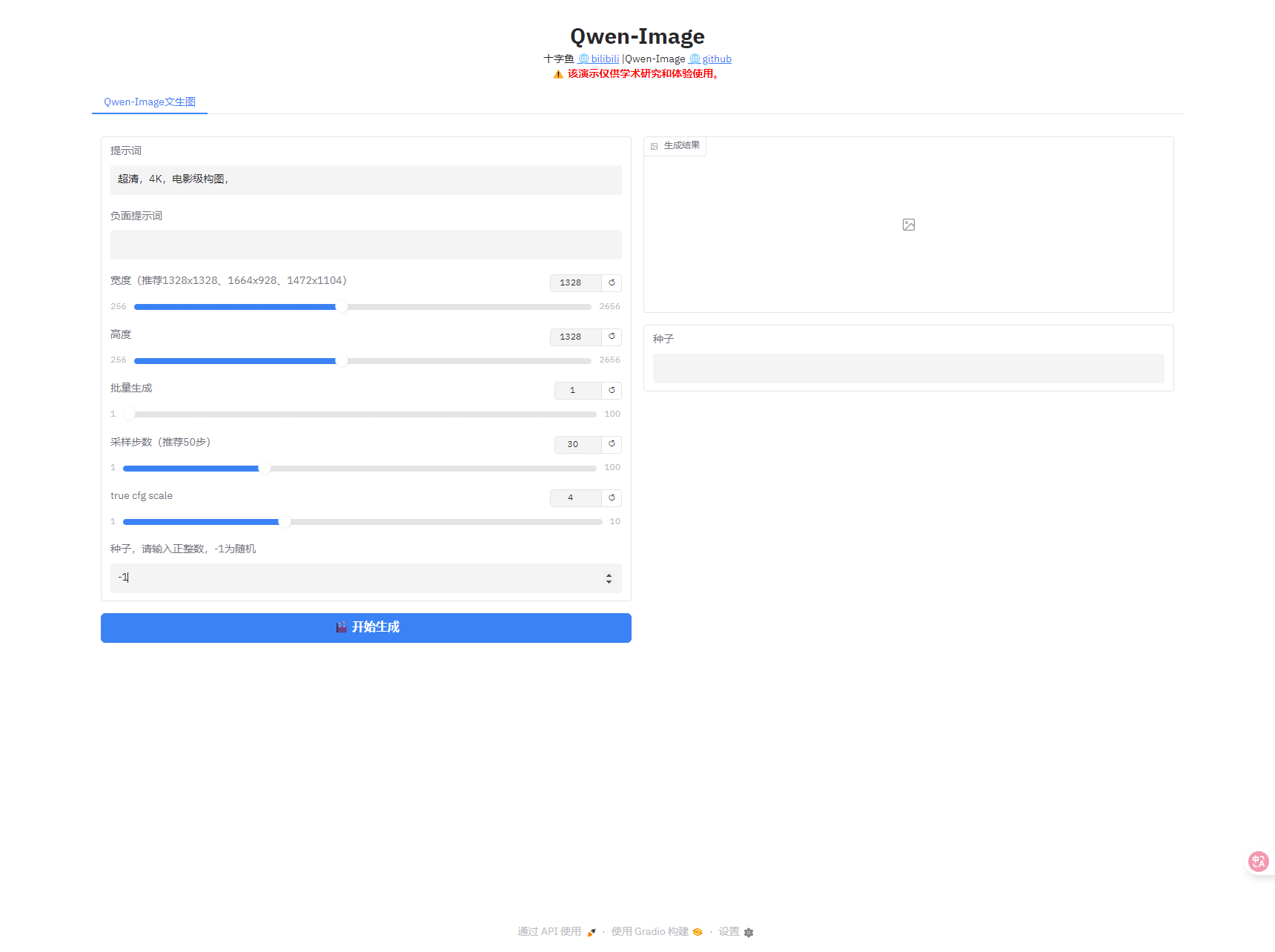Click the width number box showing 1328
The image size is (1275, 952).
tap(576, 282)
